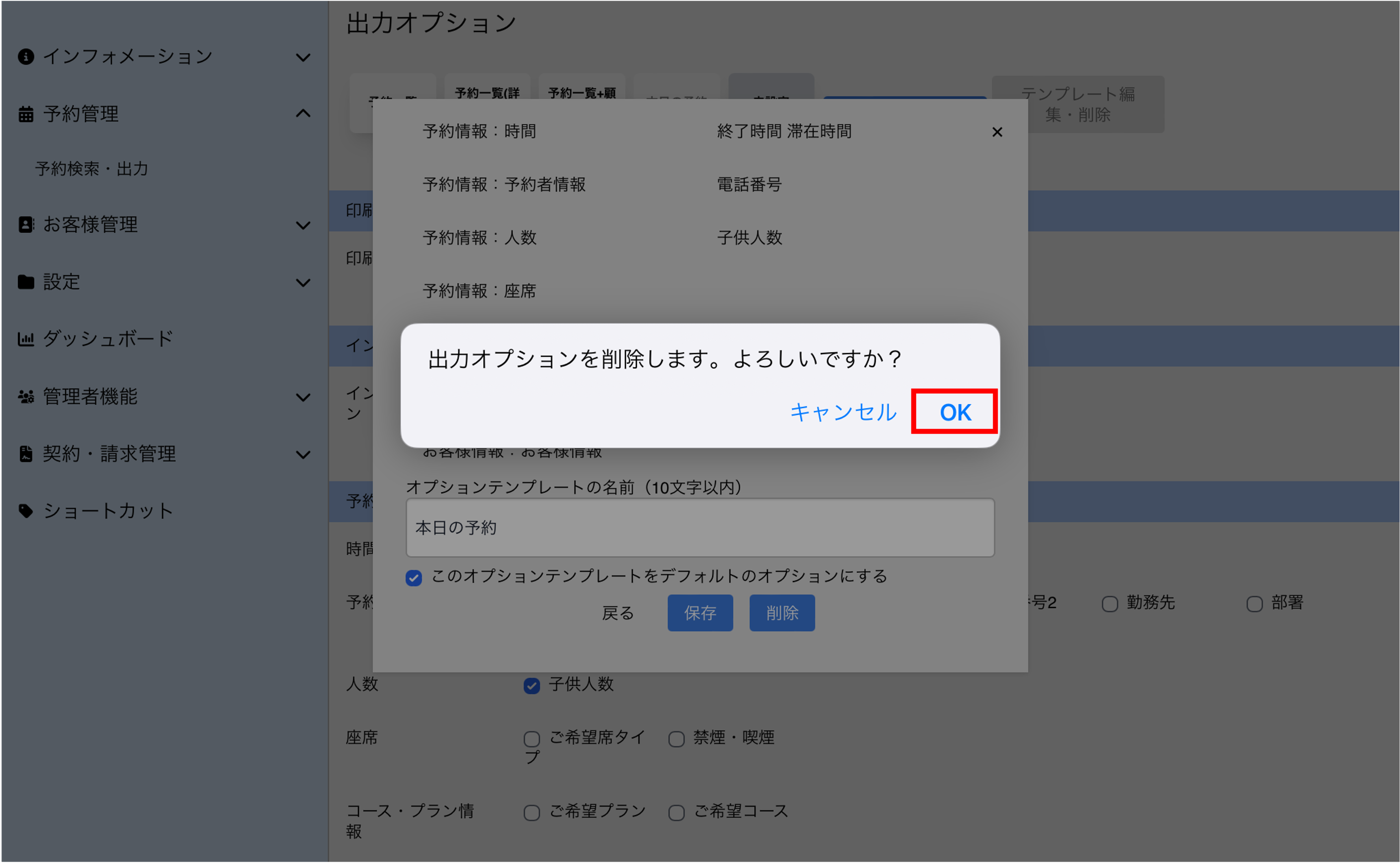Click the 予約情報：時間 row text

[x=479, y=131]
